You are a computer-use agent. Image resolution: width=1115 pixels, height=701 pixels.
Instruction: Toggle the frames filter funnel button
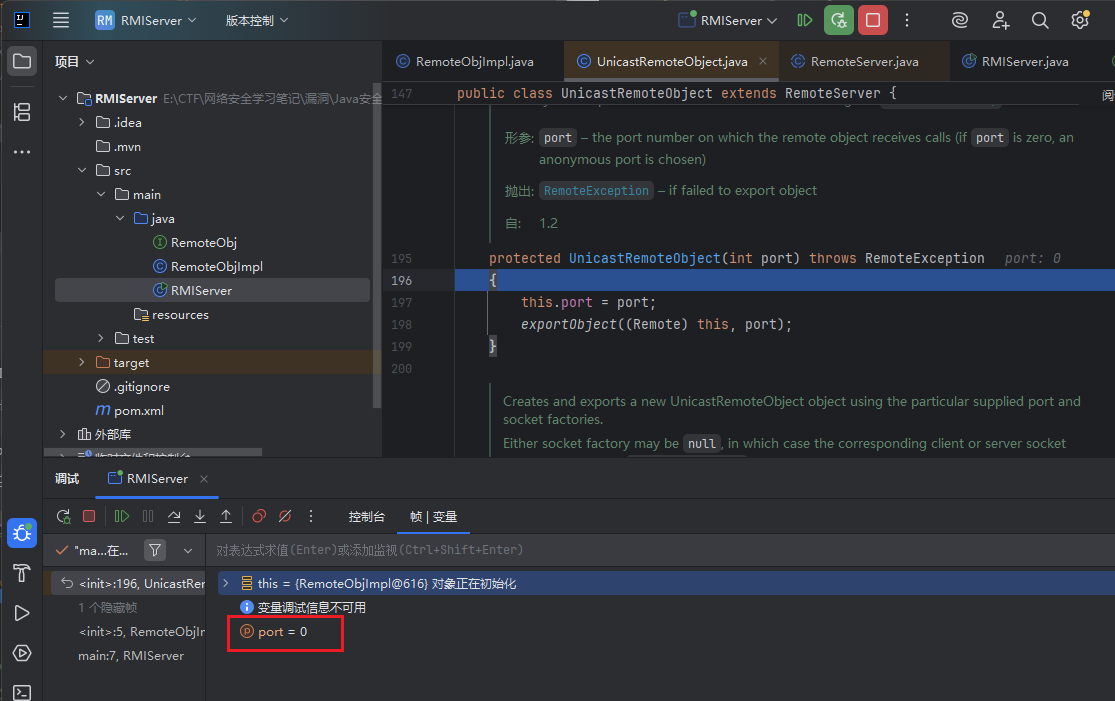click(x=155, y=550)
